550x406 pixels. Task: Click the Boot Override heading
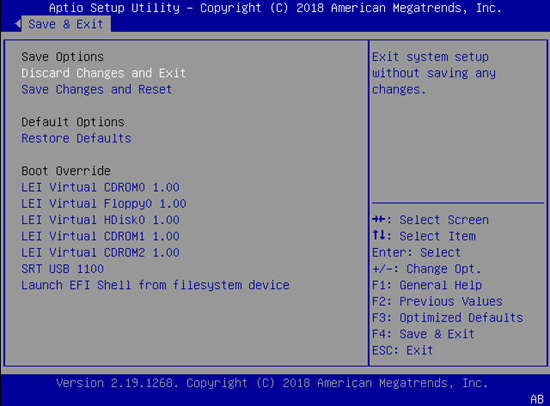coord(66,171)
